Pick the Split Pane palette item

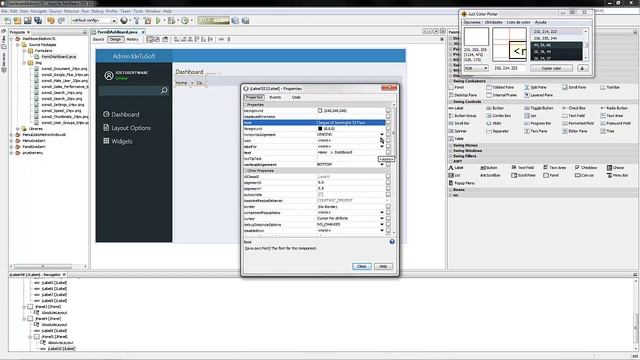point(536,87)
